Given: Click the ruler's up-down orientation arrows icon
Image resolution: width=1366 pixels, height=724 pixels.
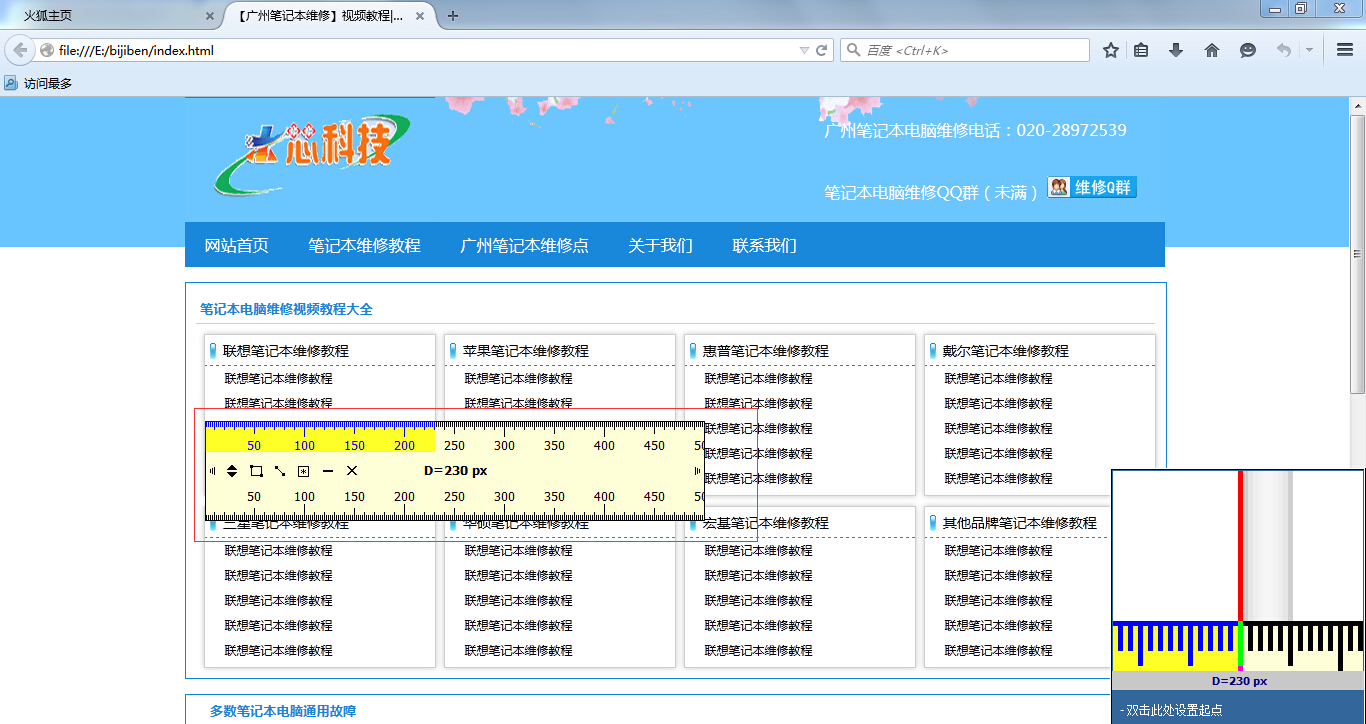Looking at the screenshot, I should pyautogui.click(x=231, y=471).
